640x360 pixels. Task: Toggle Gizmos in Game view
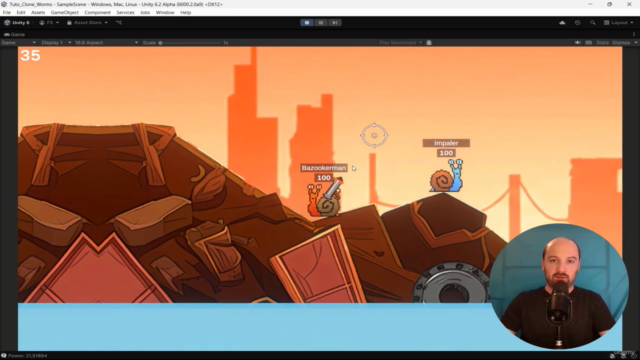pos(621,42)
